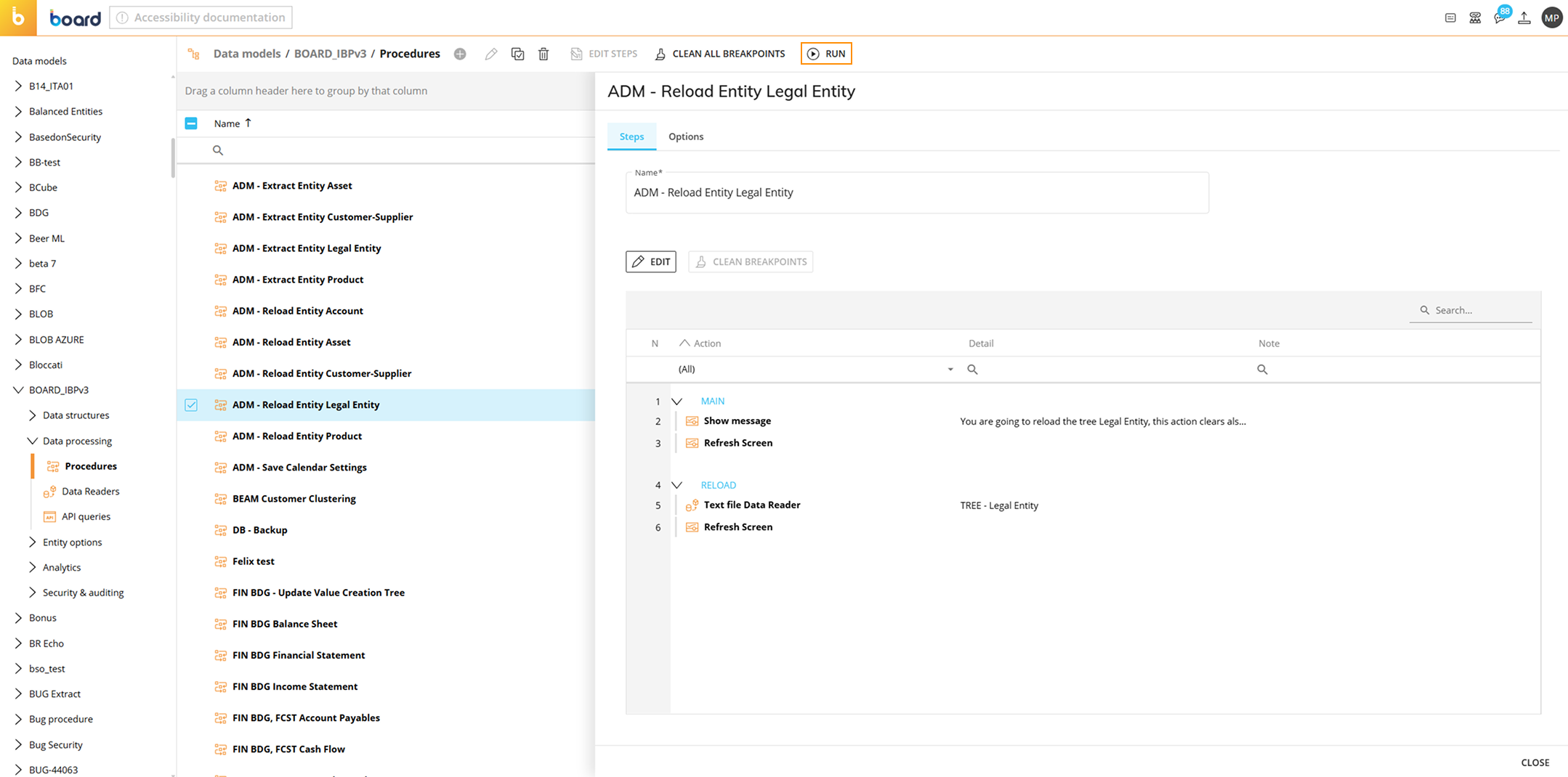Open BOARD_IBPv3 breadcrumb
1568x777 pixels.
[x=330, y=54]
